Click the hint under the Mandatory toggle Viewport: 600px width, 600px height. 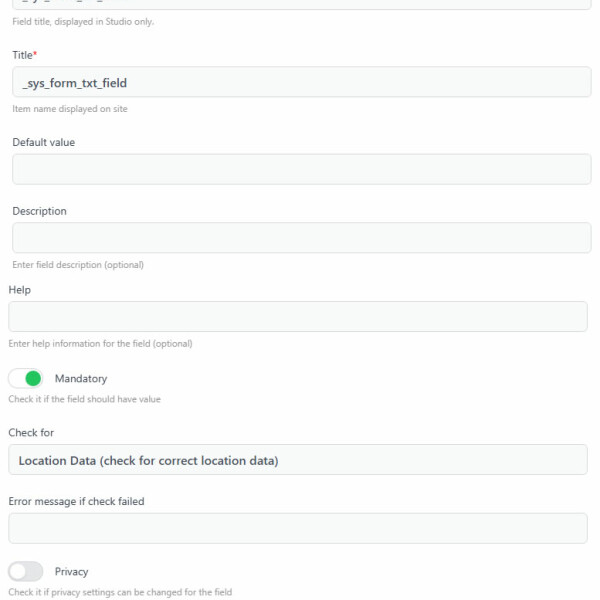(84, 399)
